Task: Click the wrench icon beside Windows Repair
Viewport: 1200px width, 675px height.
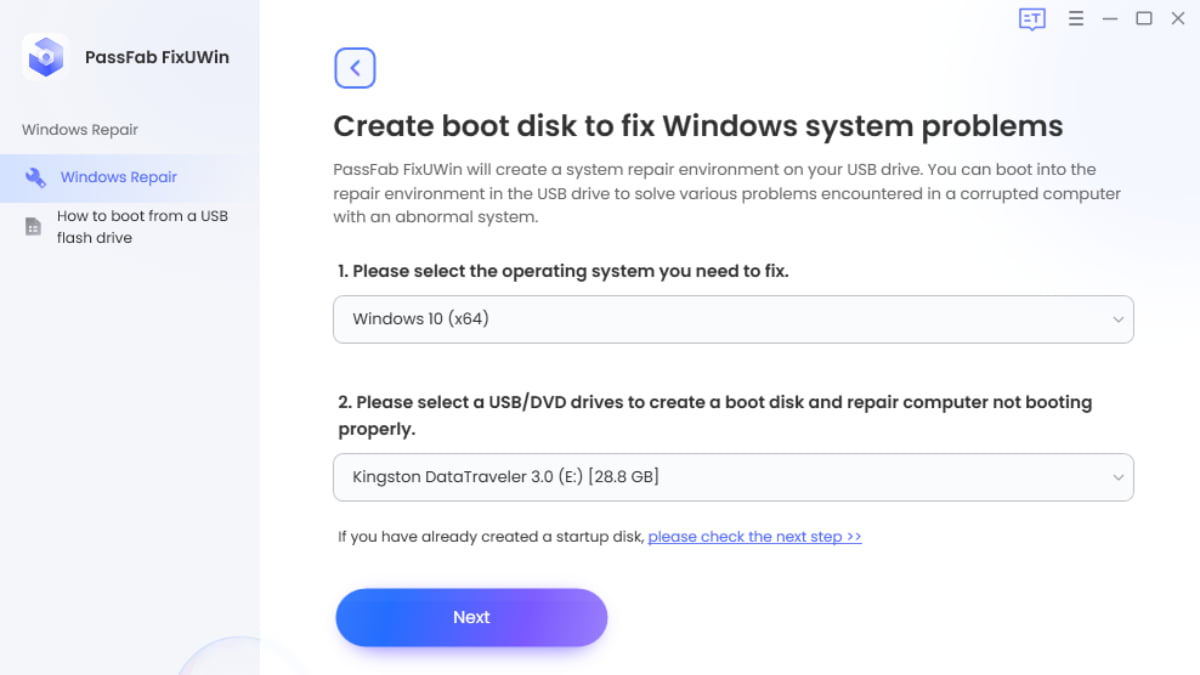Action: (35, 178)
